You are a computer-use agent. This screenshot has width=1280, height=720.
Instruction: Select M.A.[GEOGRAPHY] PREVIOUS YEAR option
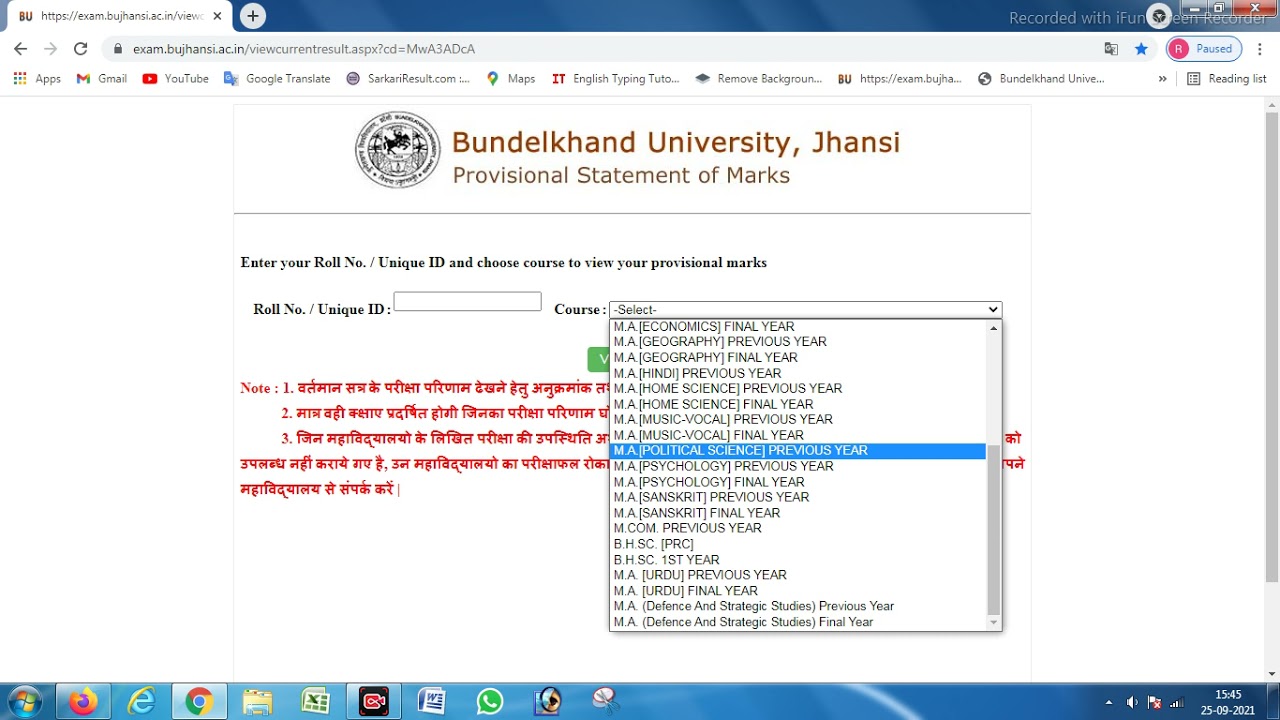(x=798, y=341)
